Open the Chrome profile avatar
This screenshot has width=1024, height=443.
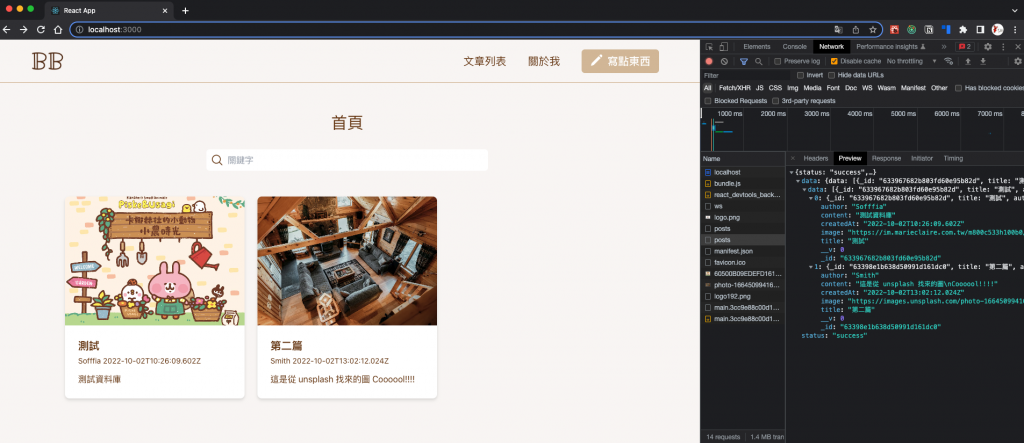pos(997,29)
